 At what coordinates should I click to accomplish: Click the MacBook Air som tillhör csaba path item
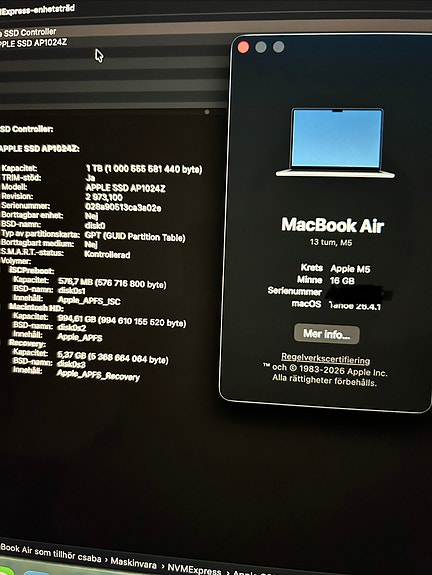coord(51,553)
